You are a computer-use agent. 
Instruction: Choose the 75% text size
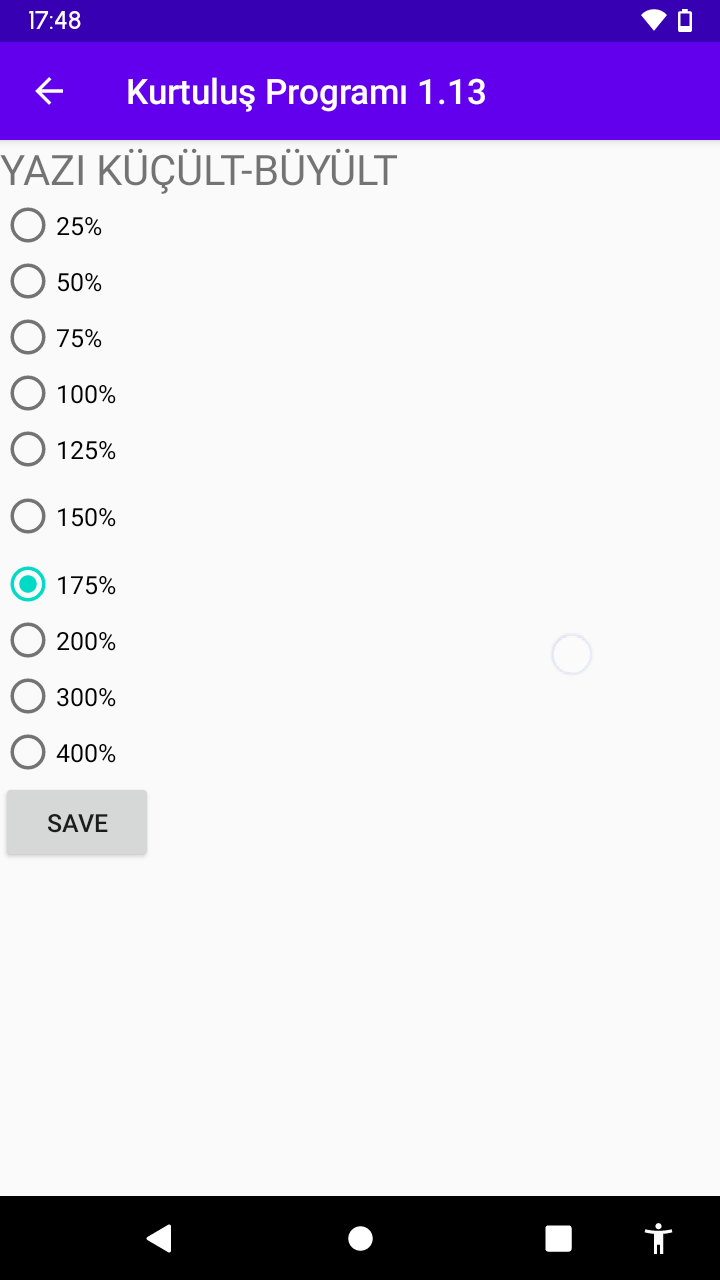coord(28,338)
